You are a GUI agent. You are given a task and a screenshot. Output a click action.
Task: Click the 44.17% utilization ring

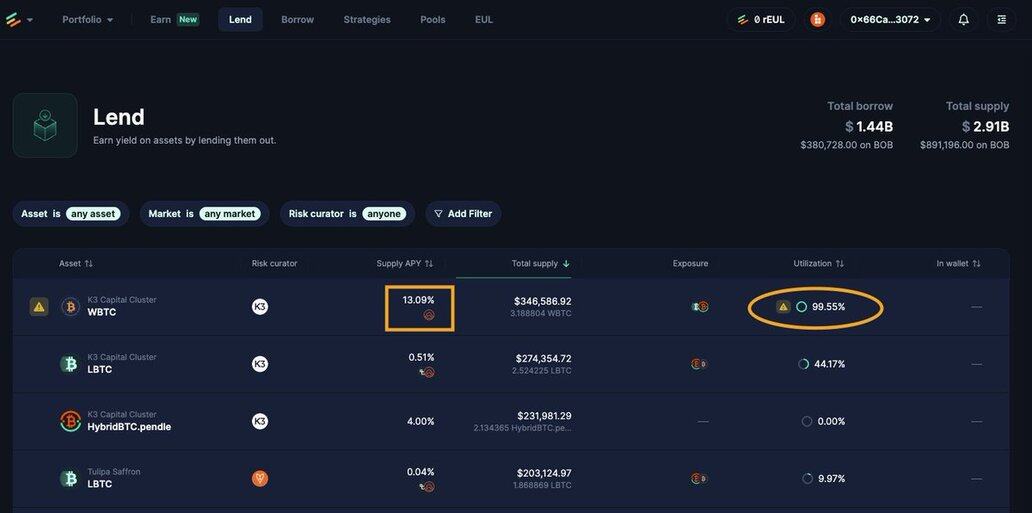(803, 364)
